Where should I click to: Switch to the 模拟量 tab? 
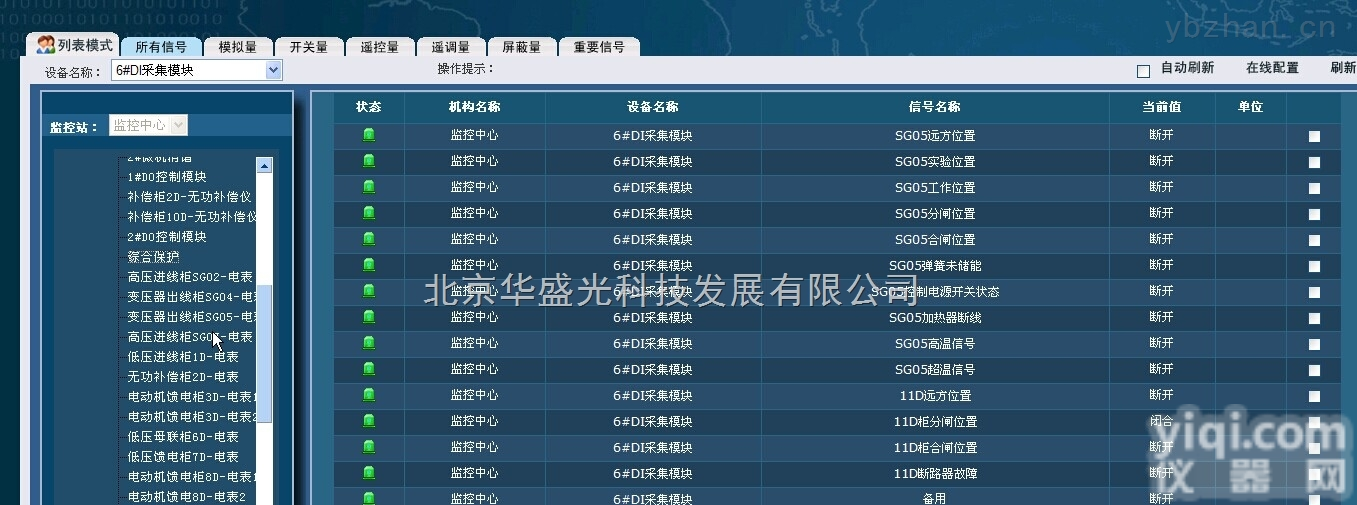[237, 47]
